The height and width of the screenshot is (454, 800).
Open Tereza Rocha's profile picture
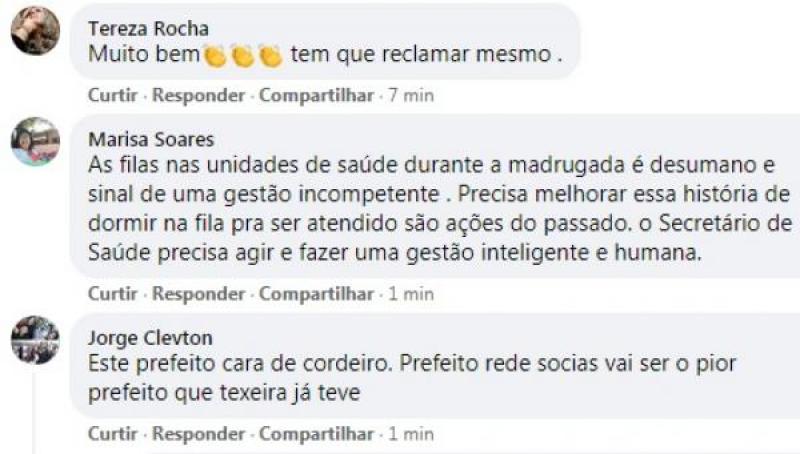(35, 31)
